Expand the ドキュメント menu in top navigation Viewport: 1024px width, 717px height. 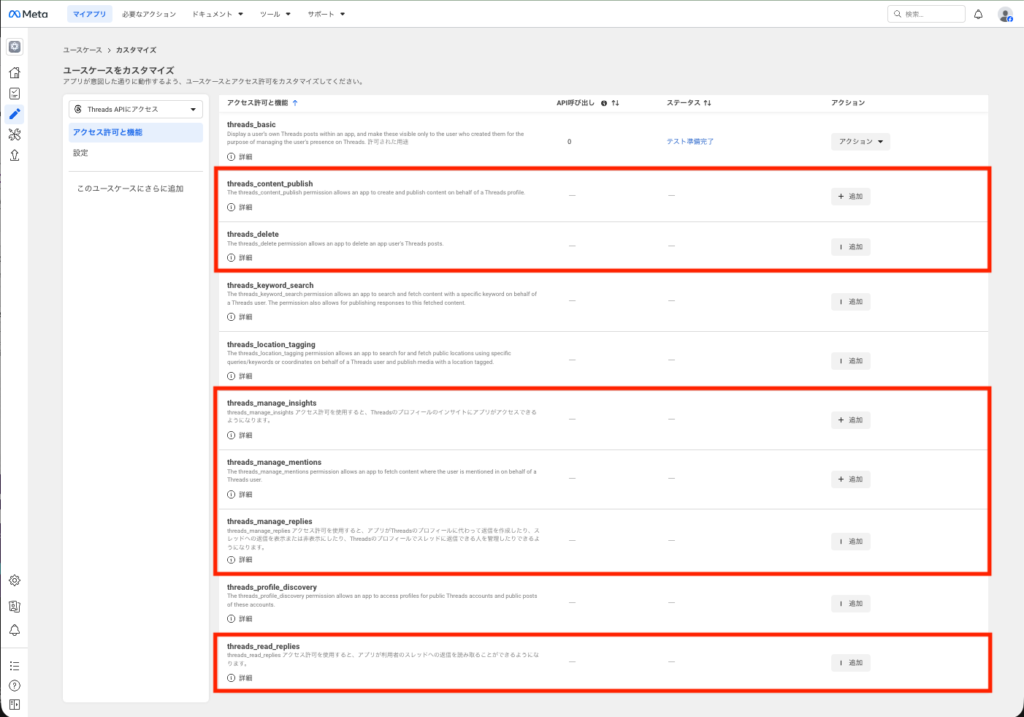(x=218, y=14)
